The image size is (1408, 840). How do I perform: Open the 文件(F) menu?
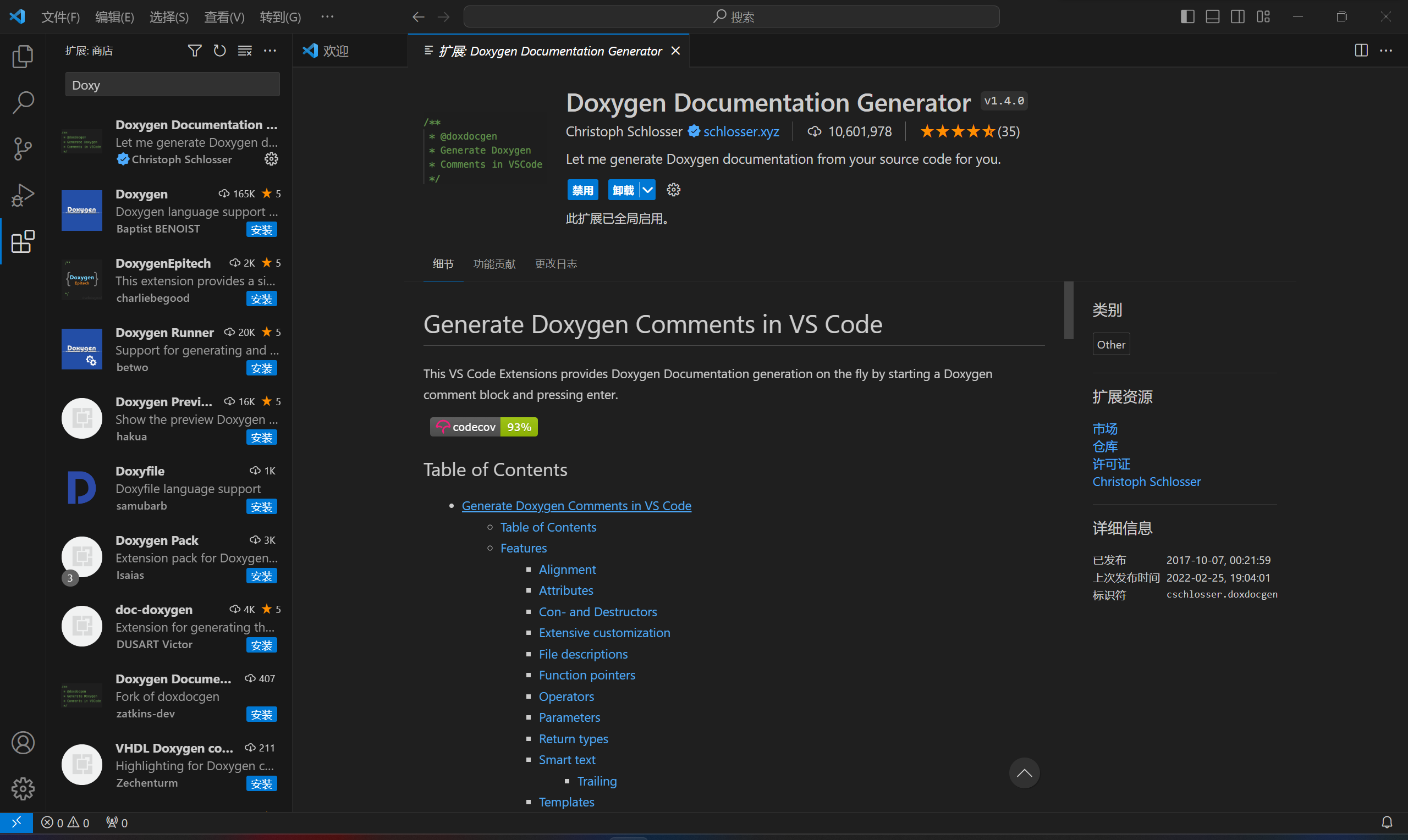pos(61,17)
